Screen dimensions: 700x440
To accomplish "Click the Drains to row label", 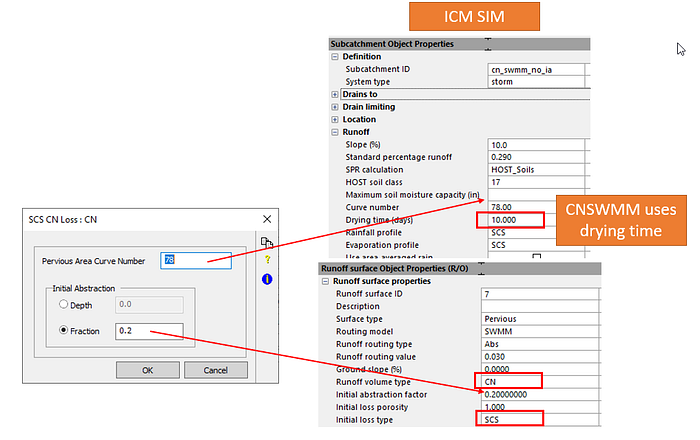I will tap(360, 94).
